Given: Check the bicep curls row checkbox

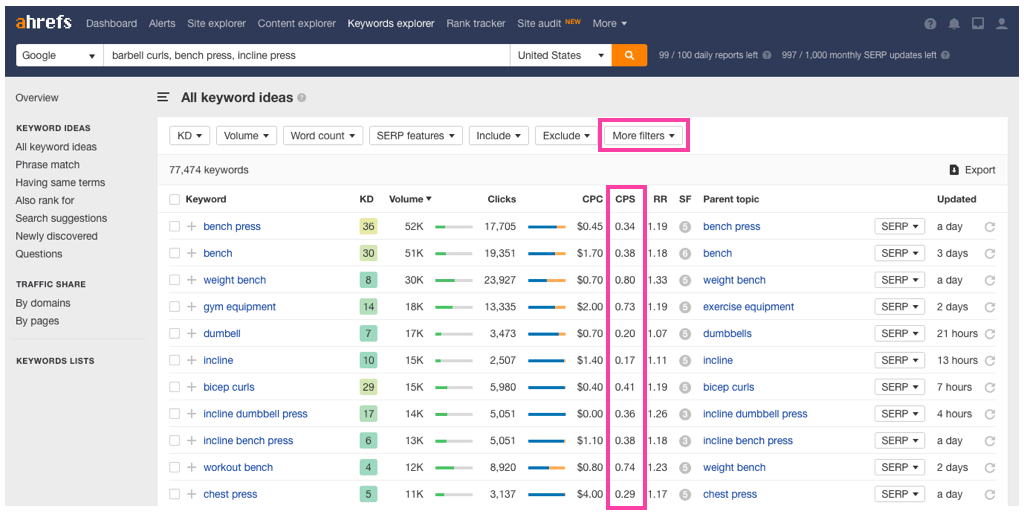Looking at the screenshot, I should point(174,387).
